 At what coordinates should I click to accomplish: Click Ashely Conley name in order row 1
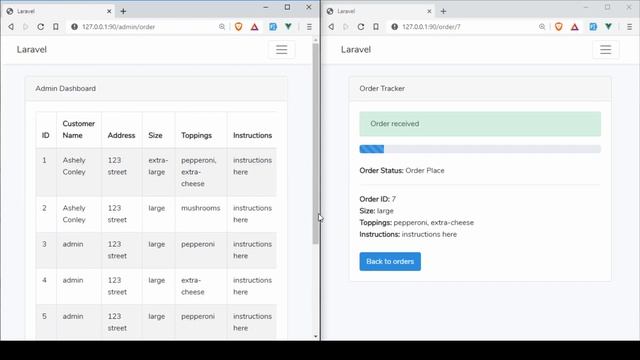pos(74,166)
